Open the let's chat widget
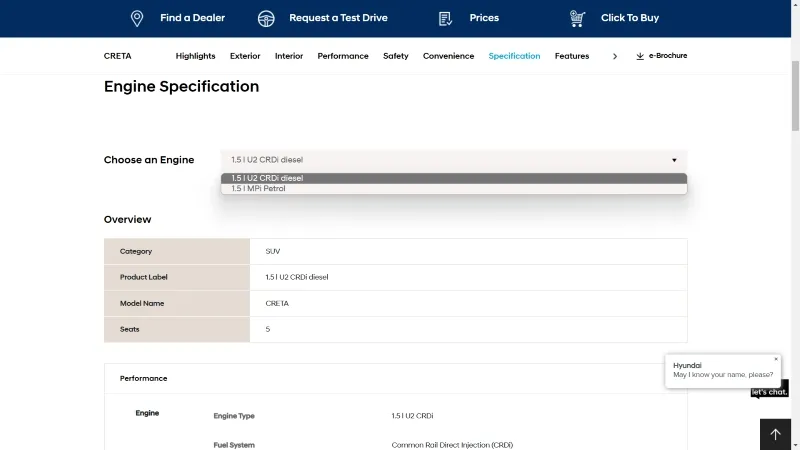The height and width of the screenshot is (450, 800). pyautogui.click(x=769, y=391)
